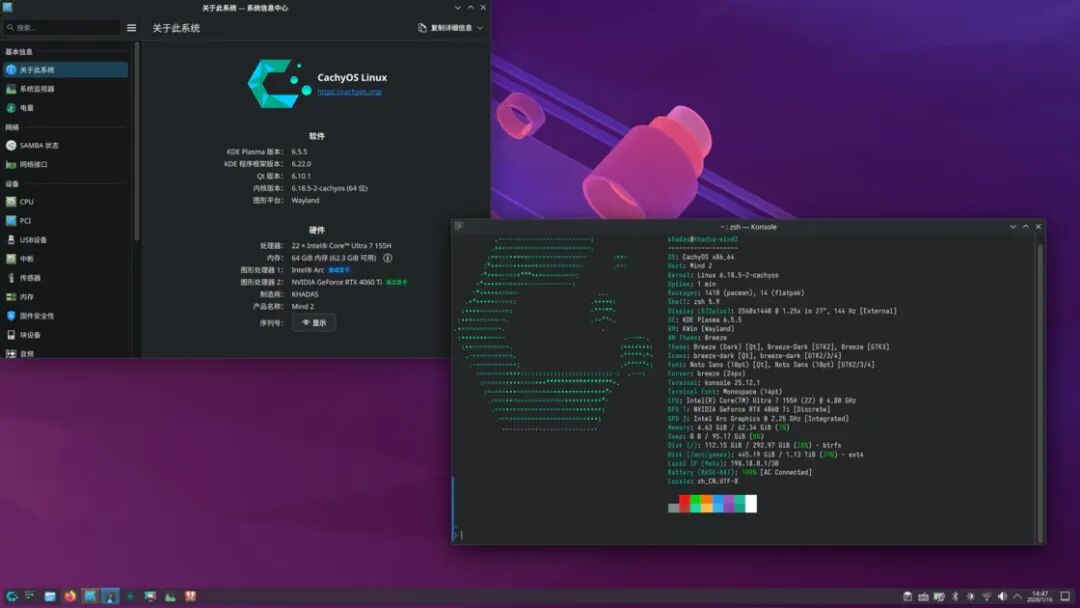Expand hidden system tray icons
Image resolution: width=1080 pixels, height=608 pixels.
pos(1017,596)
